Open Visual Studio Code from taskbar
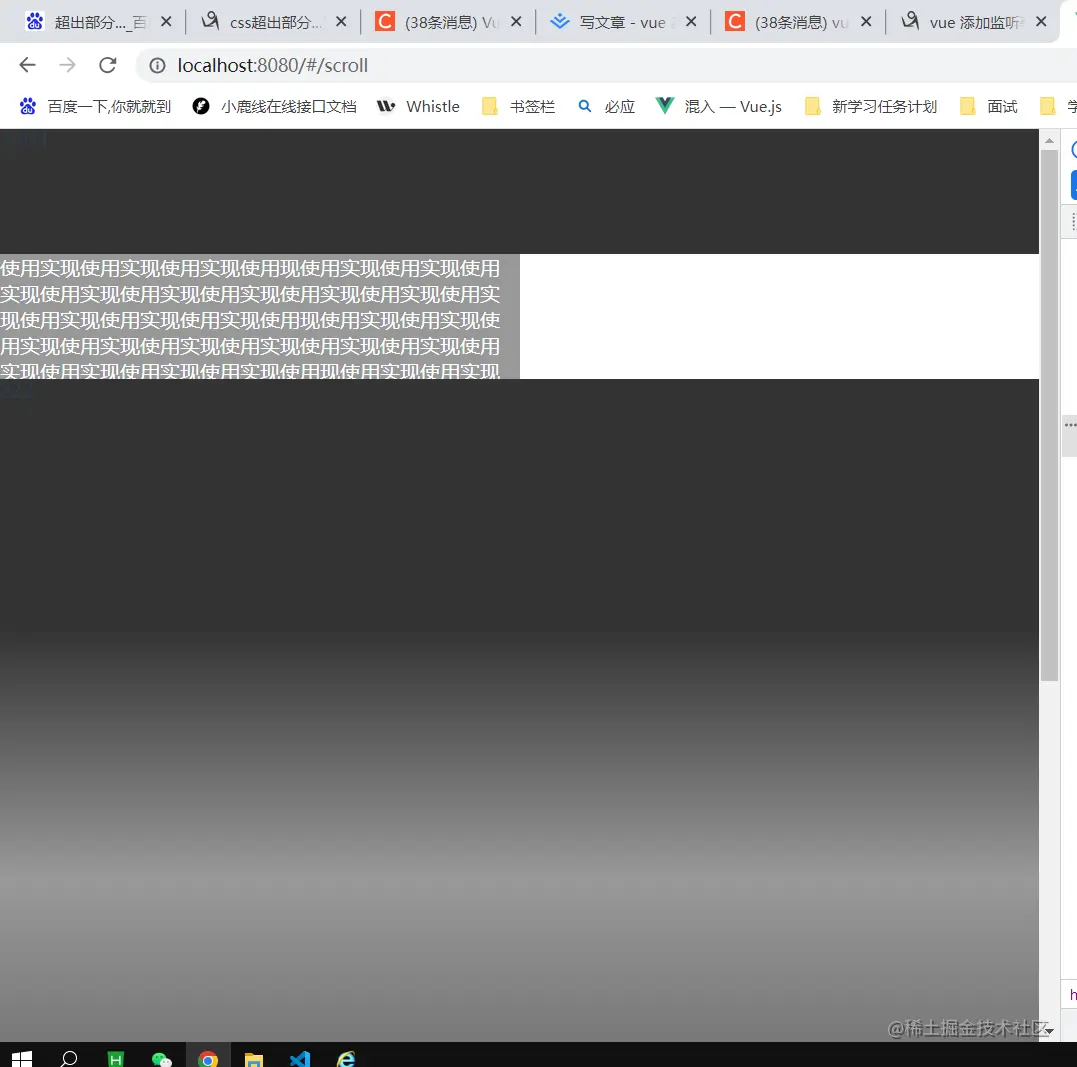Screen dimensions: 1077x1067 (x=300, y=1059)
